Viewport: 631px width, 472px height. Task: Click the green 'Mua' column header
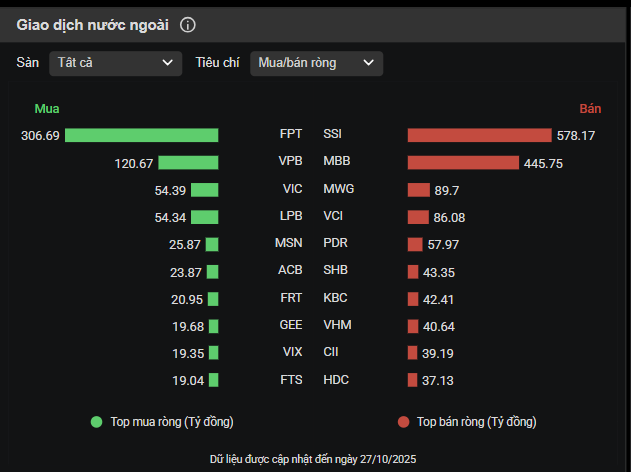pyautogui.click(x=47, y=108)
